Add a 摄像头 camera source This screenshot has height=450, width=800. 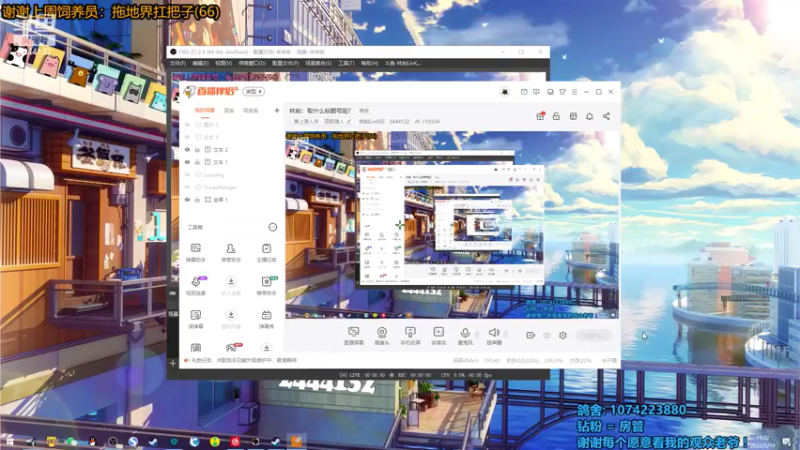click(382, 336)
